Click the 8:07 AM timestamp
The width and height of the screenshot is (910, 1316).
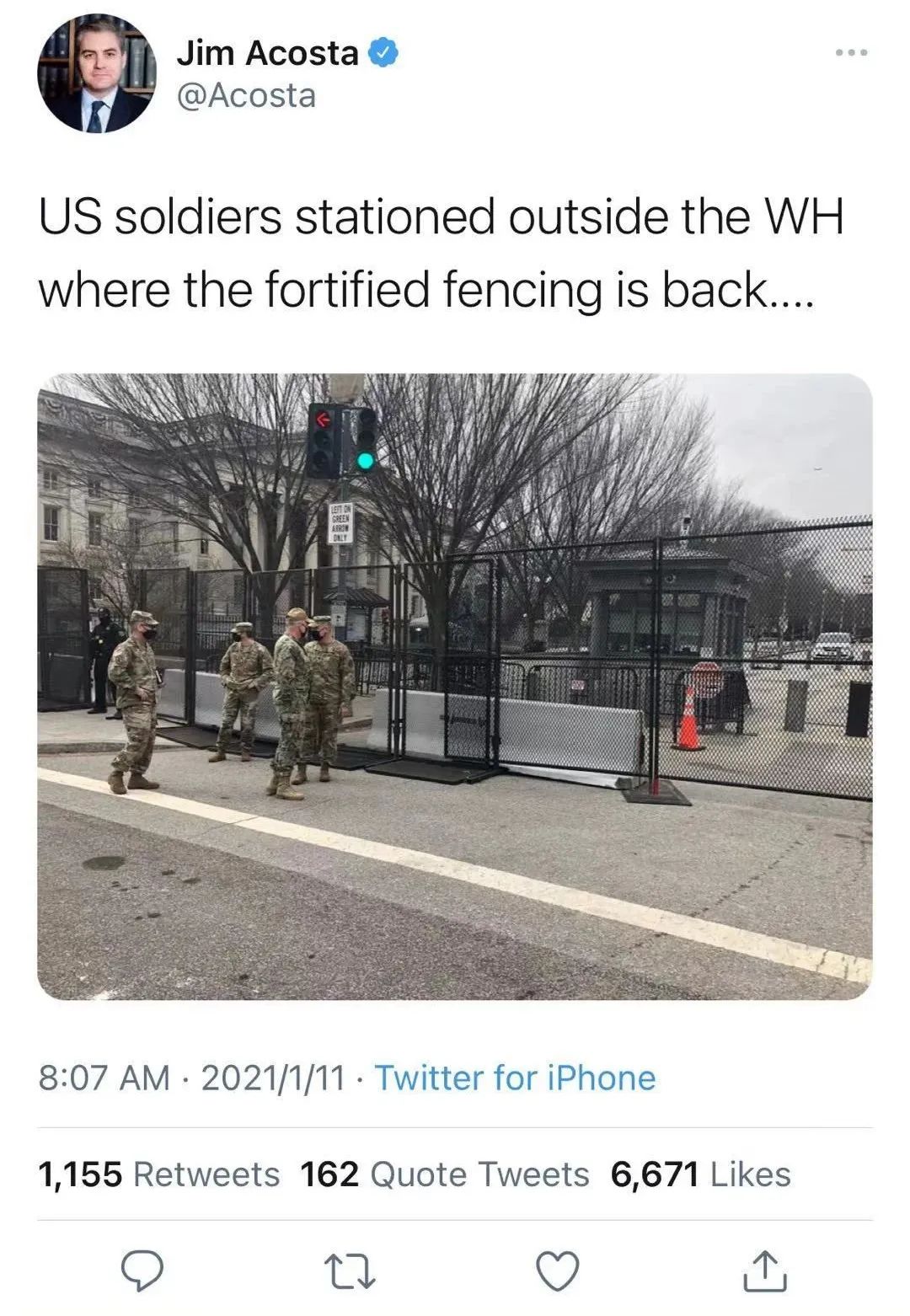tap(104, 1078)
